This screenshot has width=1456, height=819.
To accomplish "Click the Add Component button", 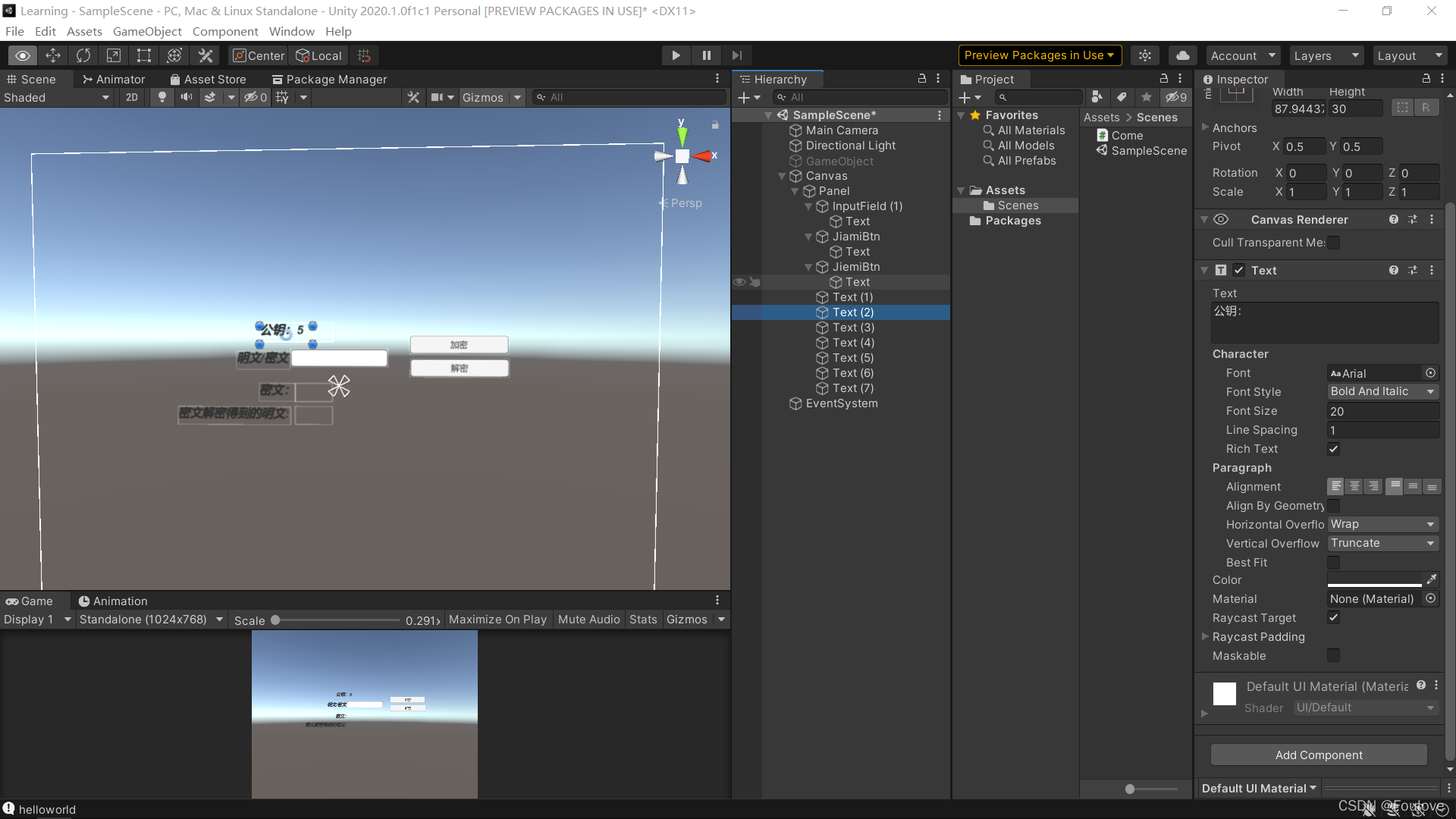I will pyautogui.click(x=1318, y=755).
